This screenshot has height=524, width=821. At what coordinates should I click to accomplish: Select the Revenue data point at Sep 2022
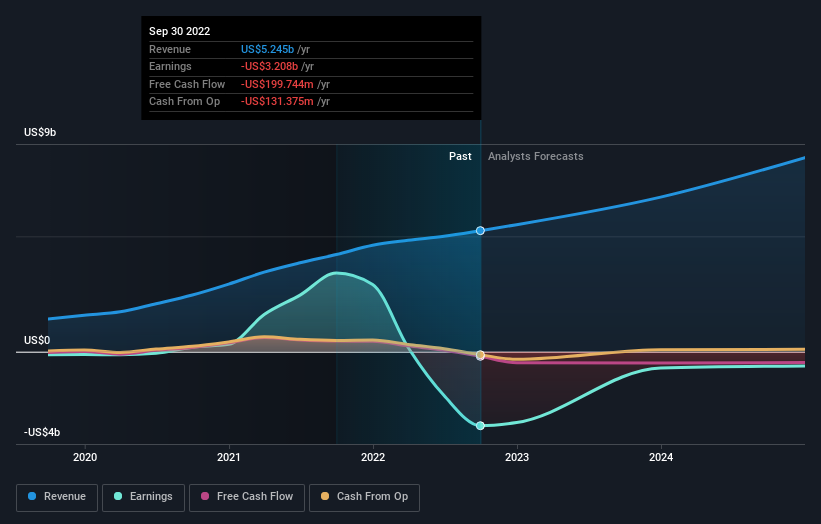[480, 231]
